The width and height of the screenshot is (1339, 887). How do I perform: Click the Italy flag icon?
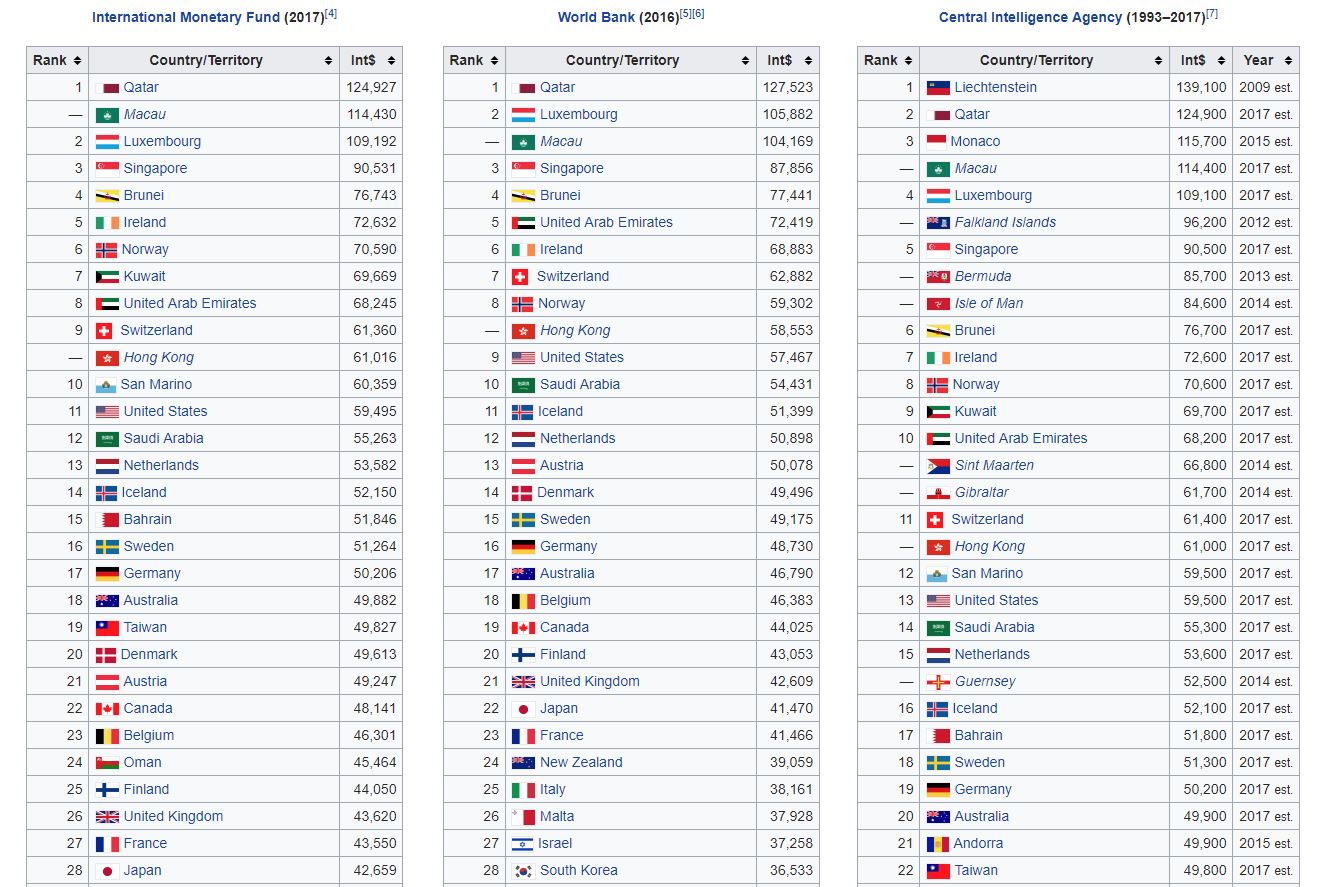(523, 790)
